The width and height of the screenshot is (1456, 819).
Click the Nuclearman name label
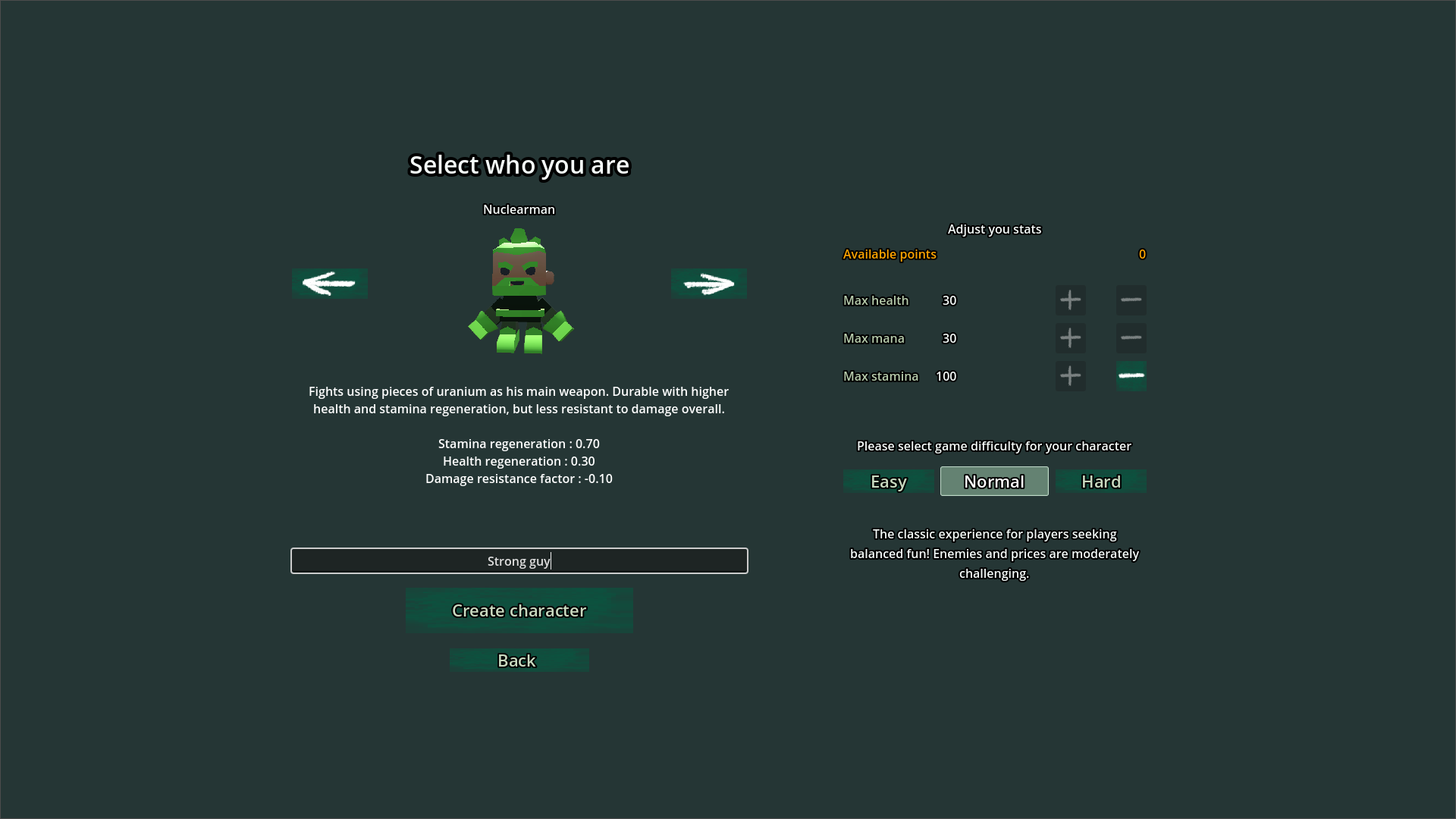coord(519,209)
